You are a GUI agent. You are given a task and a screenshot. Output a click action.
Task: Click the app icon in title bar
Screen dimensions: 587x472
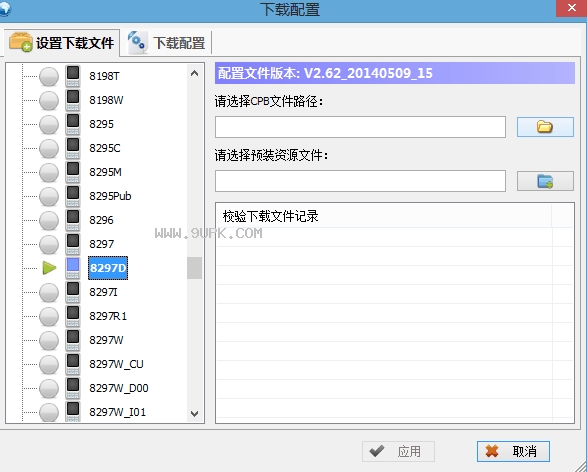(4, 8)
